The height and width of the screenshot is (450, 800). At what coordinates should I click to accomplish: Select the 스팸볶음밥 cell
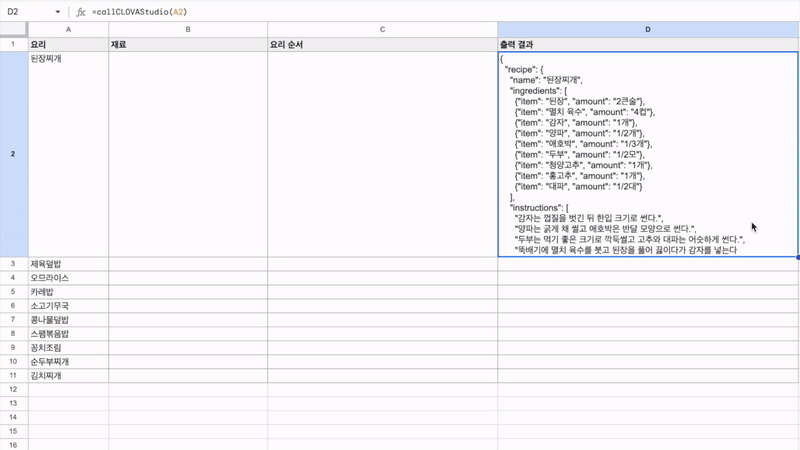click(68, 333)
